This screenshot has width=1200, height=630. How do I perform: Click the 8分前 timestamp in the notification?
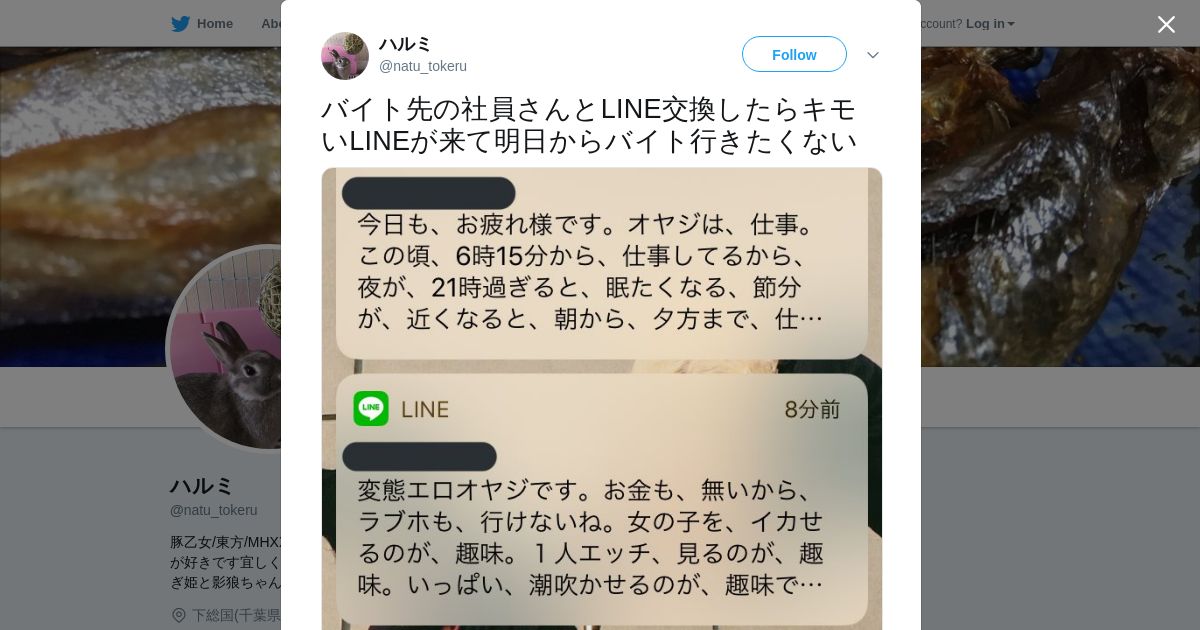click(812, 409)
